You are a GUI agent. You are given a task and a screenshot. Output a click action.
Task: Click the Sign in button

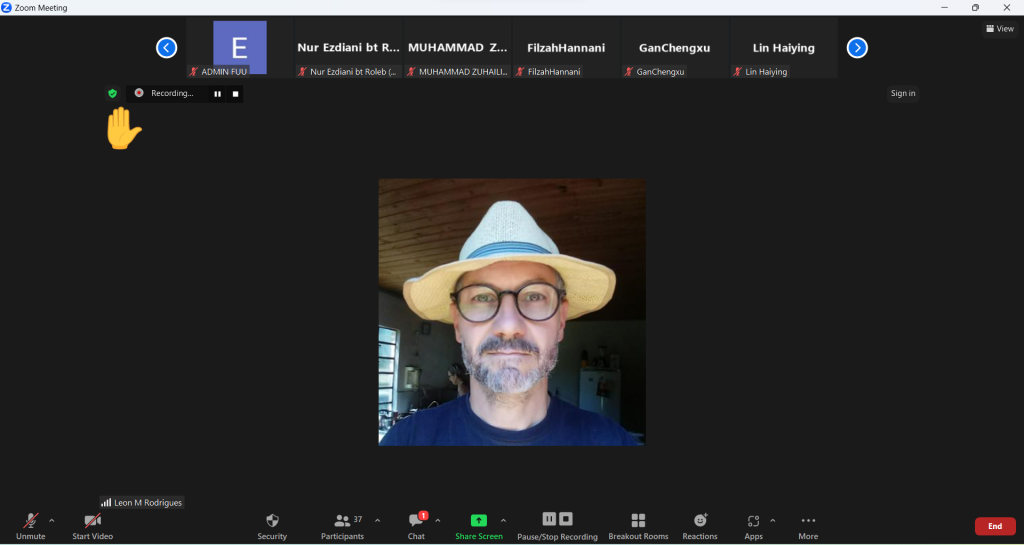903,93
